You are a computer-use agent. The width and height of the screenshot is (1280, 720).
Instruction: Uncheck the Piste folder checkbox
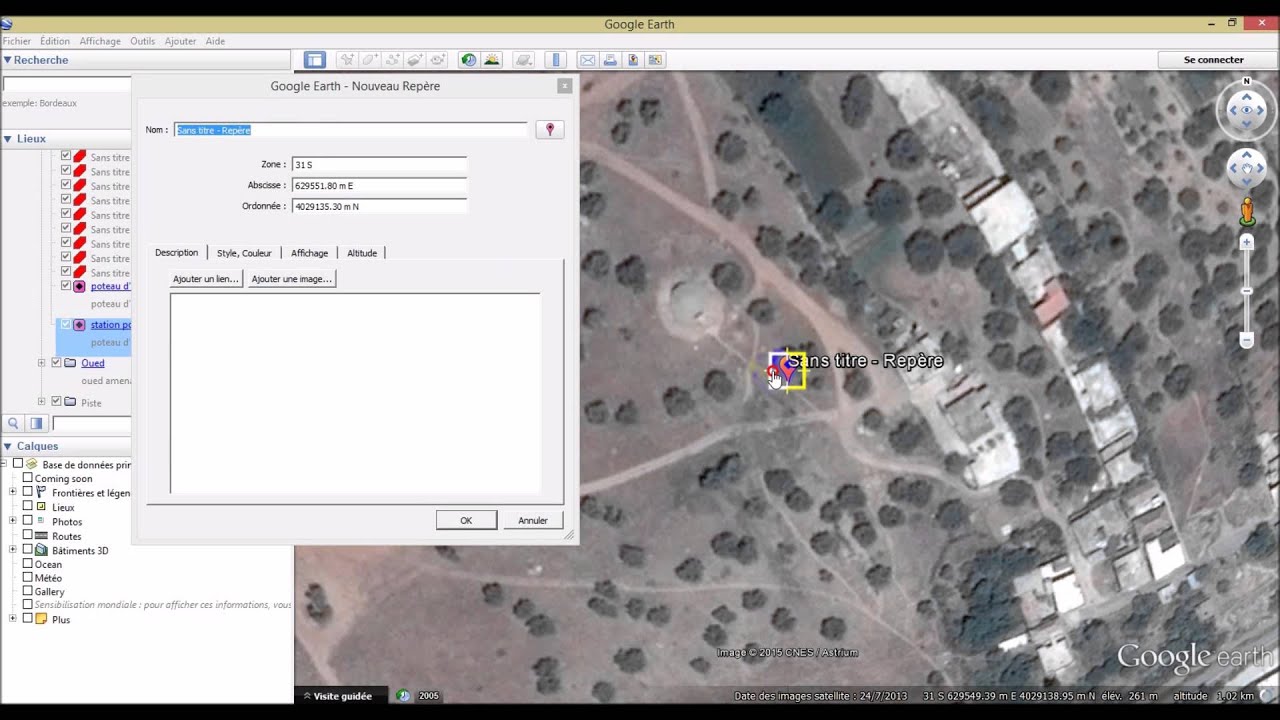pyautogui.click(x=56, y=402)
